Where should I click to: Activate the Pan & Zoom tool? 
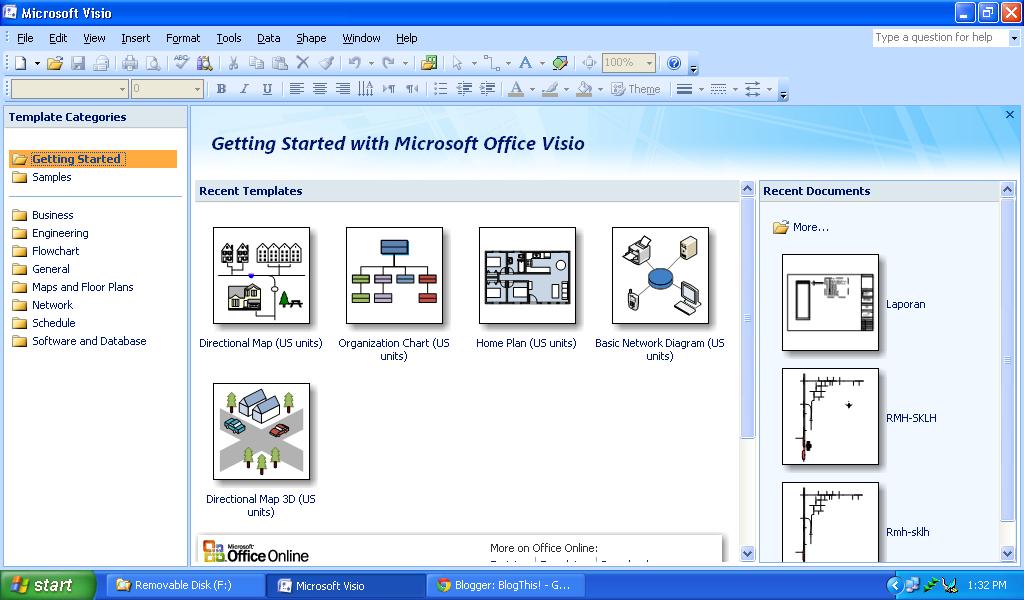coord(588,63)
